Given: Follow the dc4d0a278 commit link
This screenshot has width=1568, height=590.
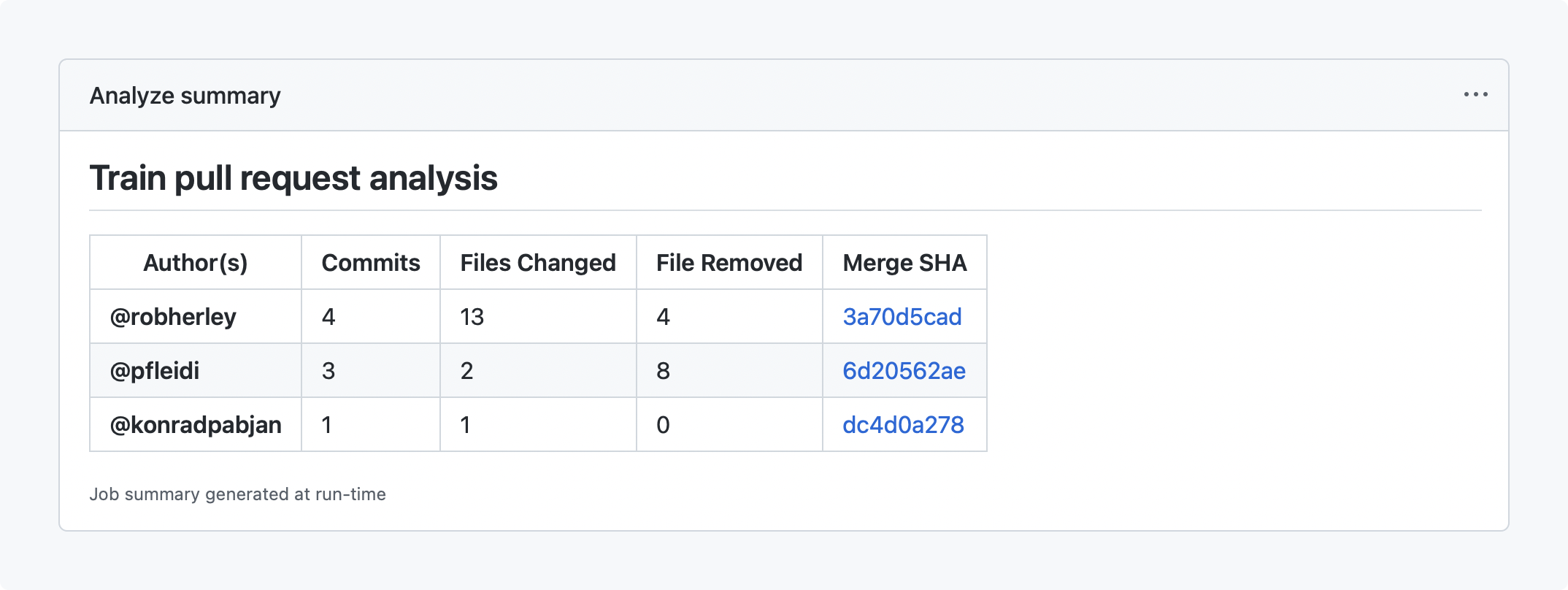Looking at the screenshot, I should (903, 425).
